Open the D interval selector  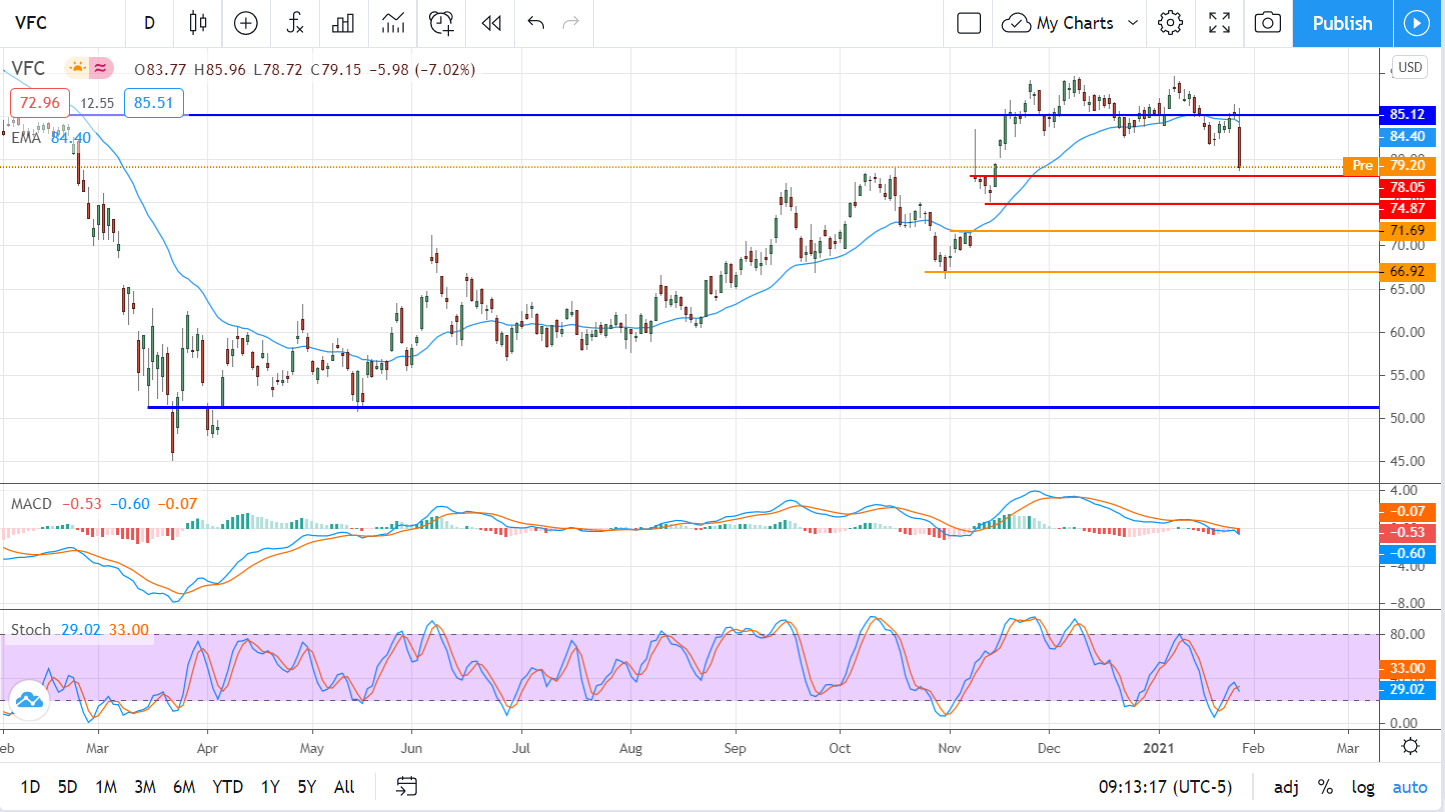149,23
